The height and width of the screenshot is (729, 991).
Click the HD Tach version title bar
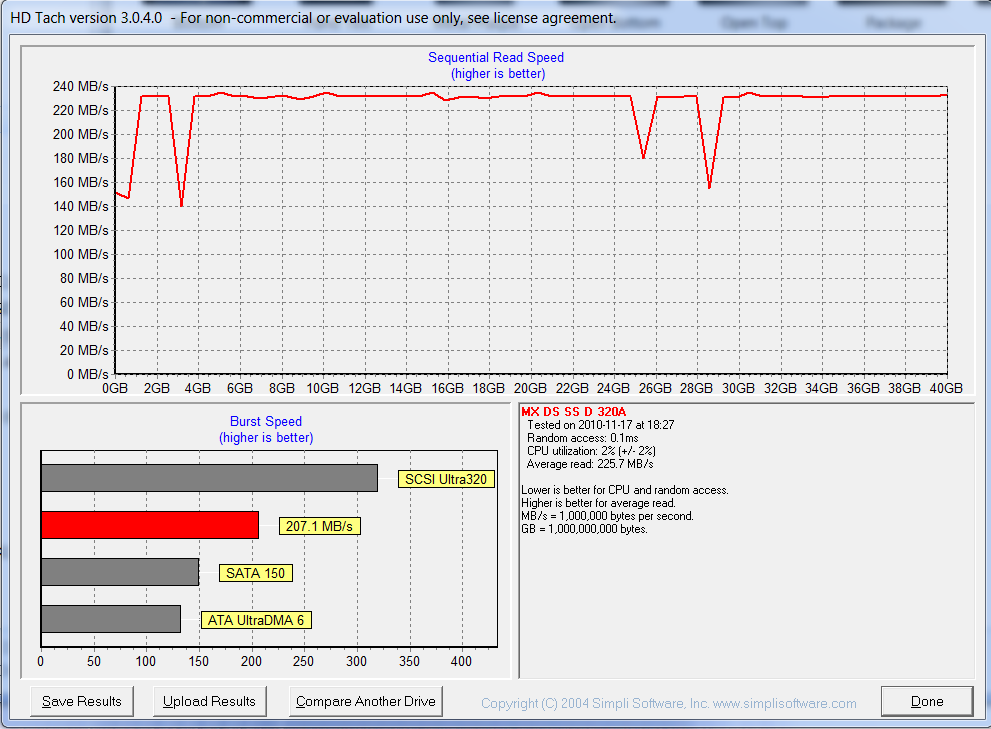point(313,18)
